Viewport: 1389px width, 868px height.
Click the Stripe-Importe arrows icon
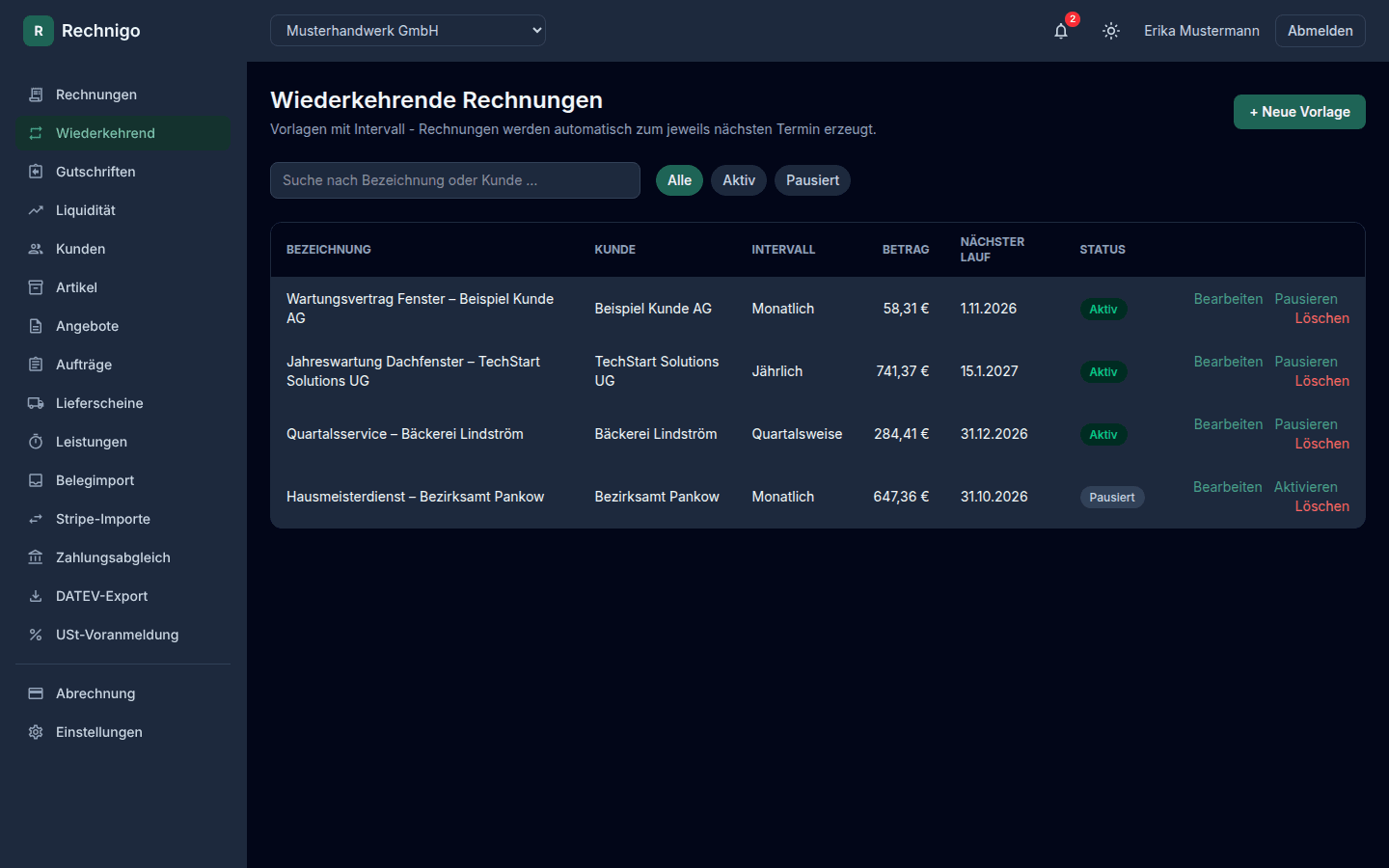click(x=36, y=519)
